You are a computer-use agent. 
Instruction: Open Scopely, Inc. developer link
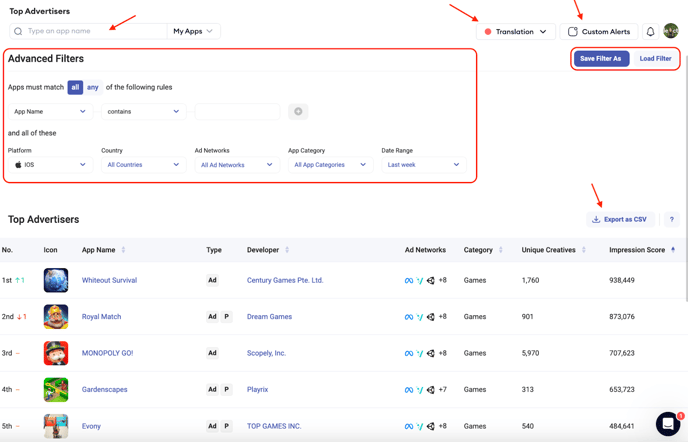(266, 353)
